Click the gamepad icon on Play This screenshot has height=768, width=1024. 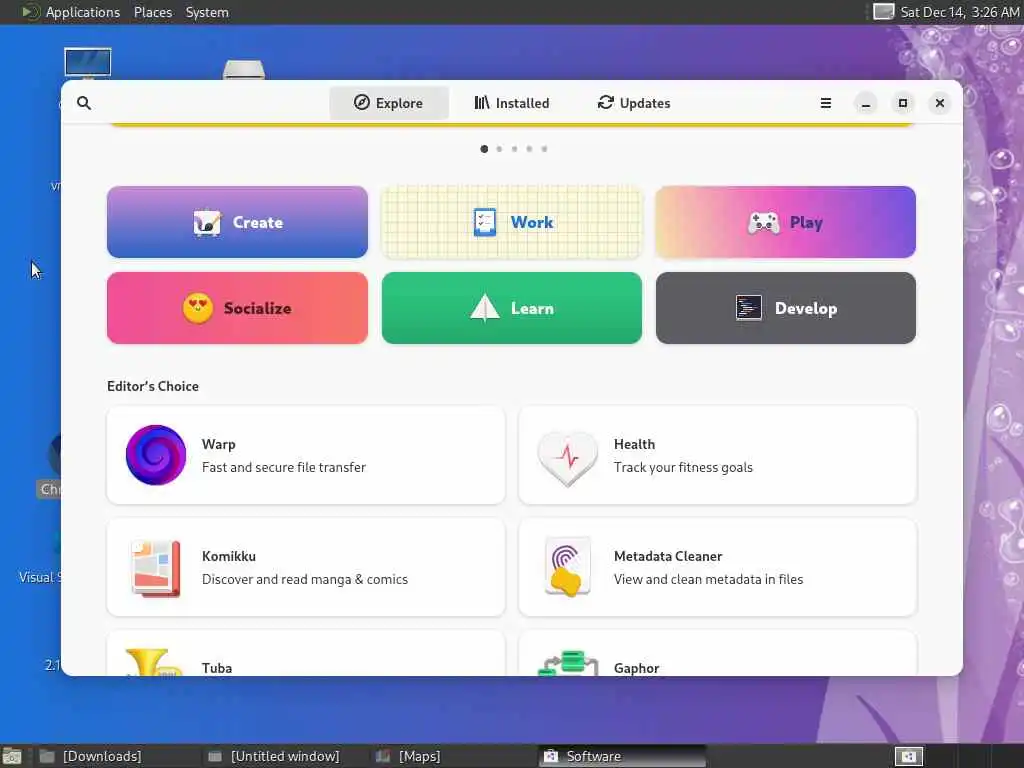763,223
